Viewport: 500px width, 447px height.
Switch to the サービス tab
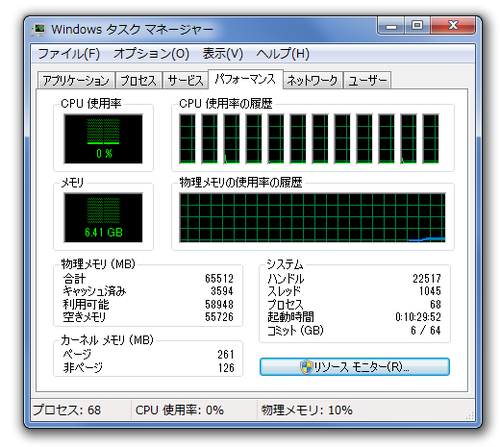pos(185,80)
